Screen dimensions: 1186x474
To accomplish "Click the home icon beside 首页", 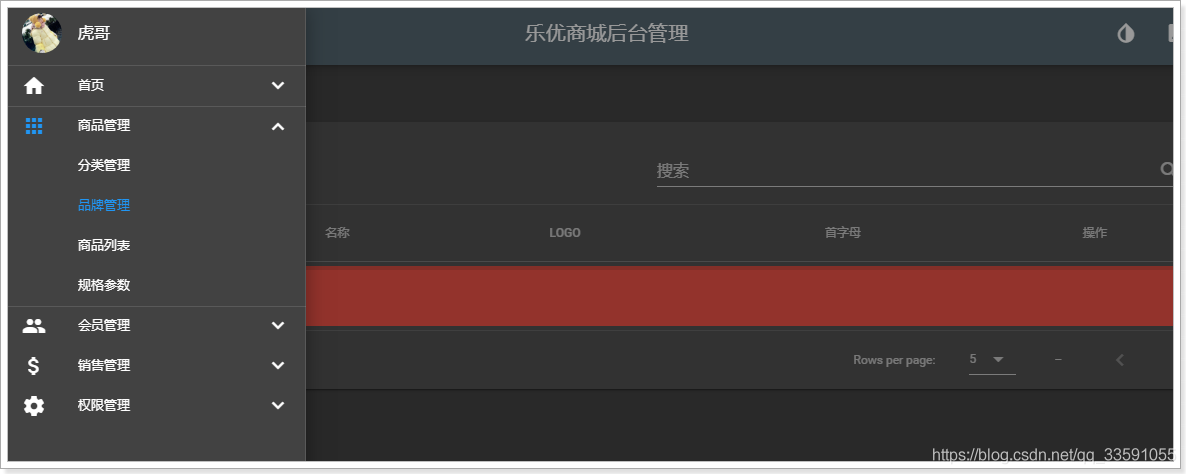I will [34, 86].
